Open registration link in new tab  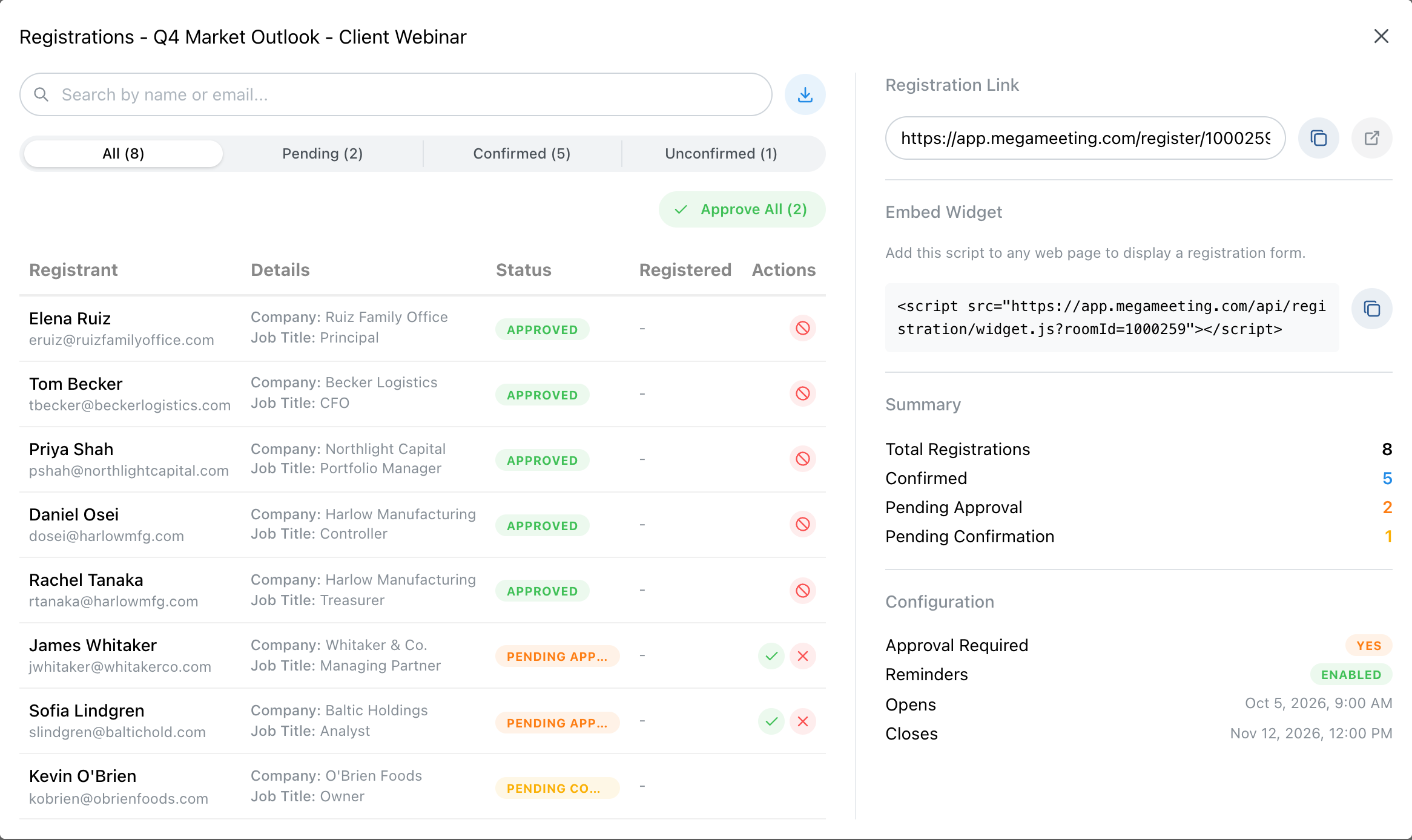[1371, 138]
